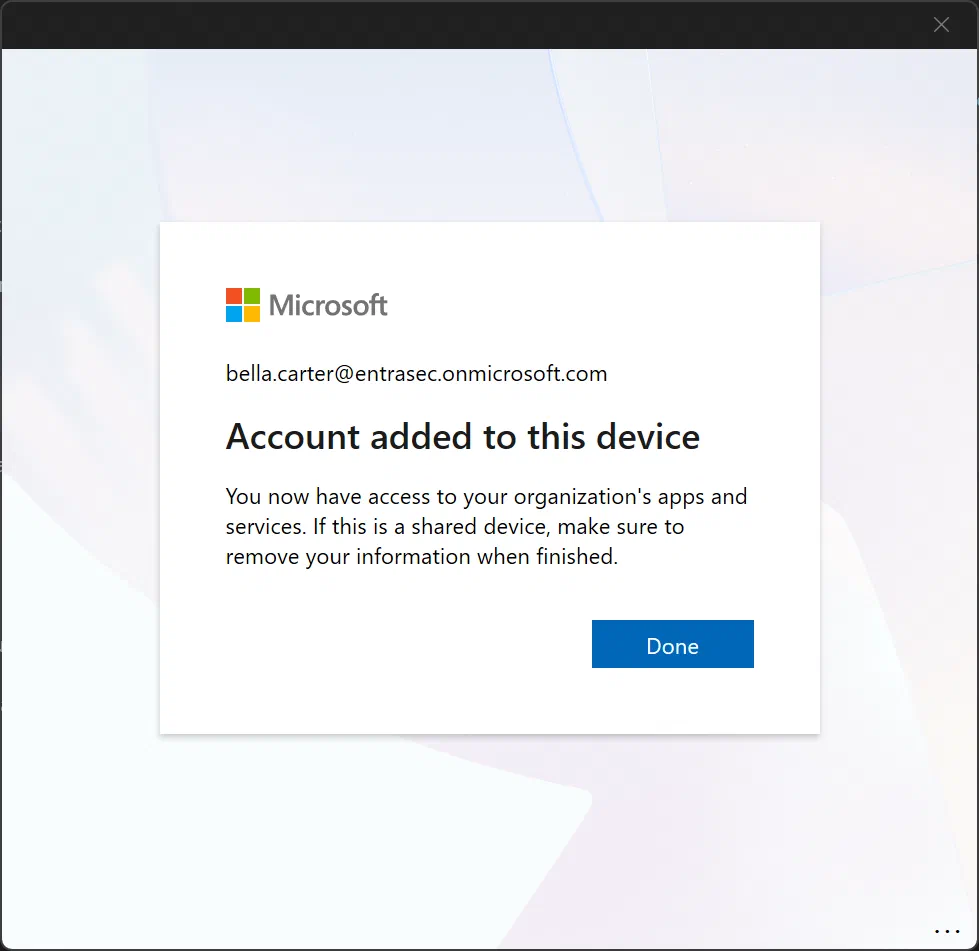Click the 'Account added to this device' heading

click(x=463, y=436)
